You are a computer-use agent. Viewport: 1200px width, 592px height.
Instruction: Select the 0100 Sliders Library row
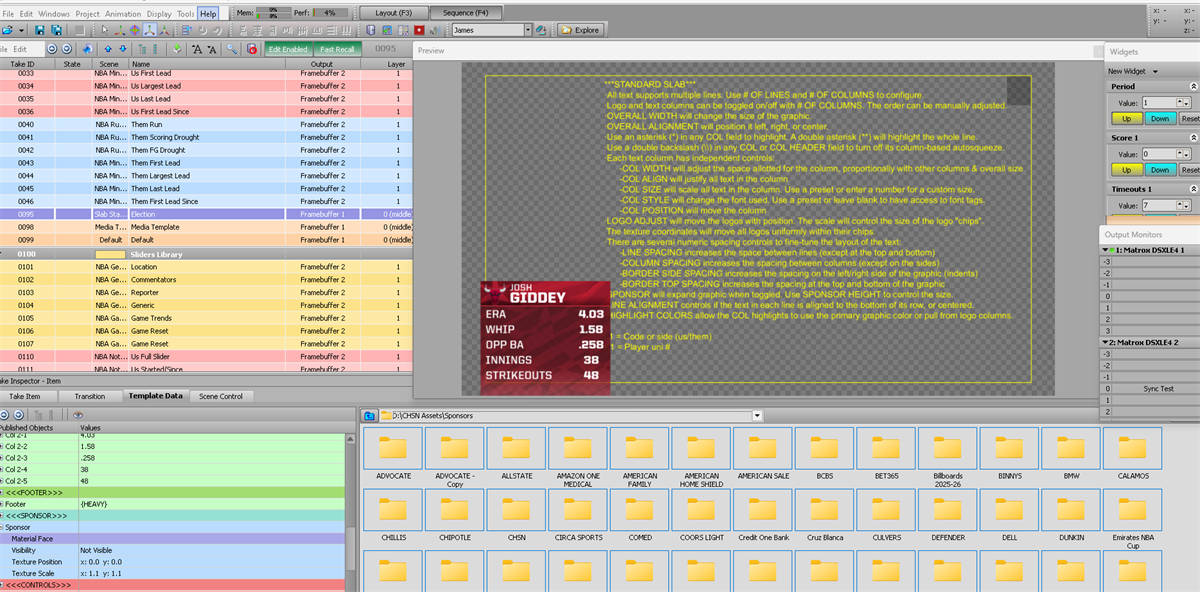tap(206, 255)
